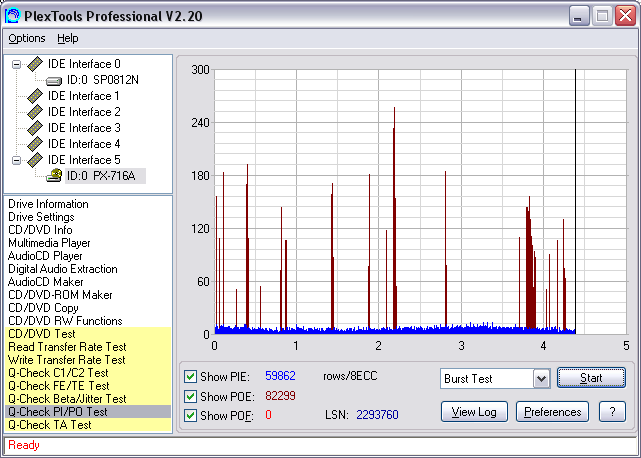Screen dimensions: 641x458
Task: Open Drive Information
Action: click(x=48, y=204)
